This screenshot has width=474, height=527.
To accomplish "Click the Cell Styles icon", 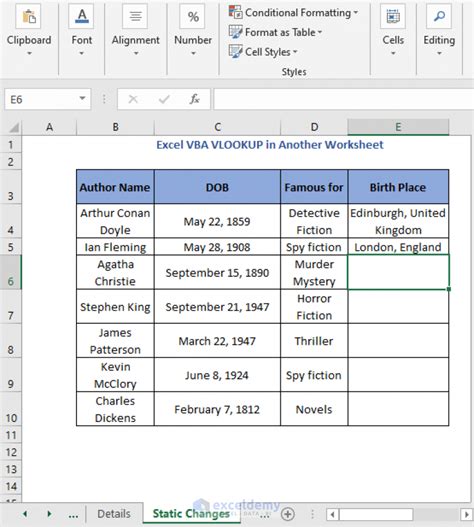I will click(235, 51).
